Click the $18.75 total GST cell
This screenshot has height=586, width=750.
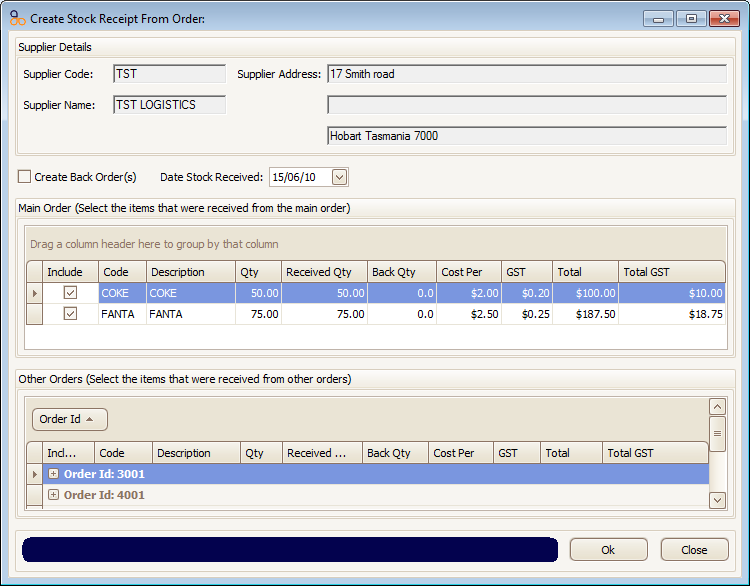click(x=672, y=314)
